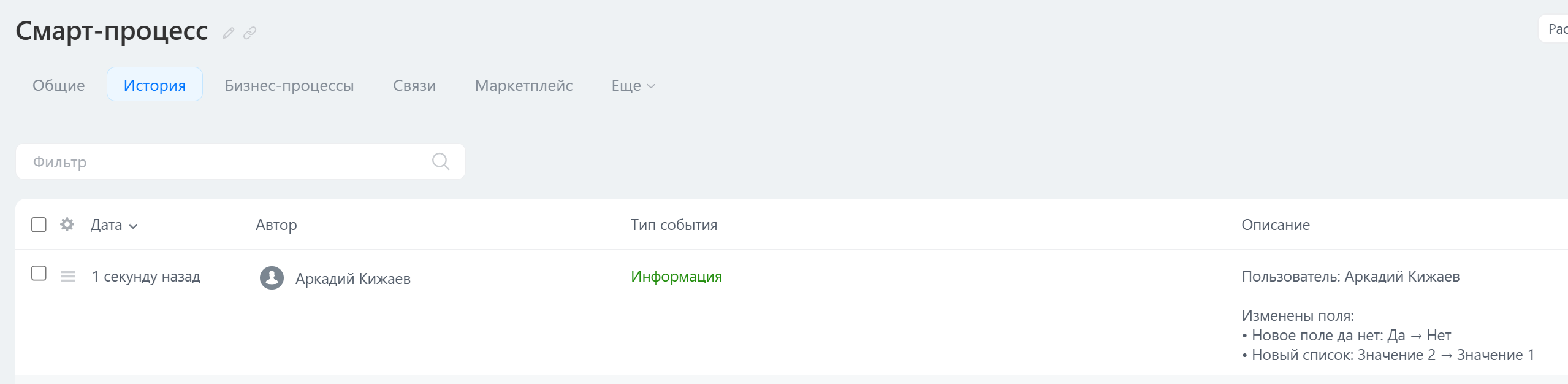Go to the Бизнес-процессы tab
This screenshot has width=1568, height=384.
289,85
